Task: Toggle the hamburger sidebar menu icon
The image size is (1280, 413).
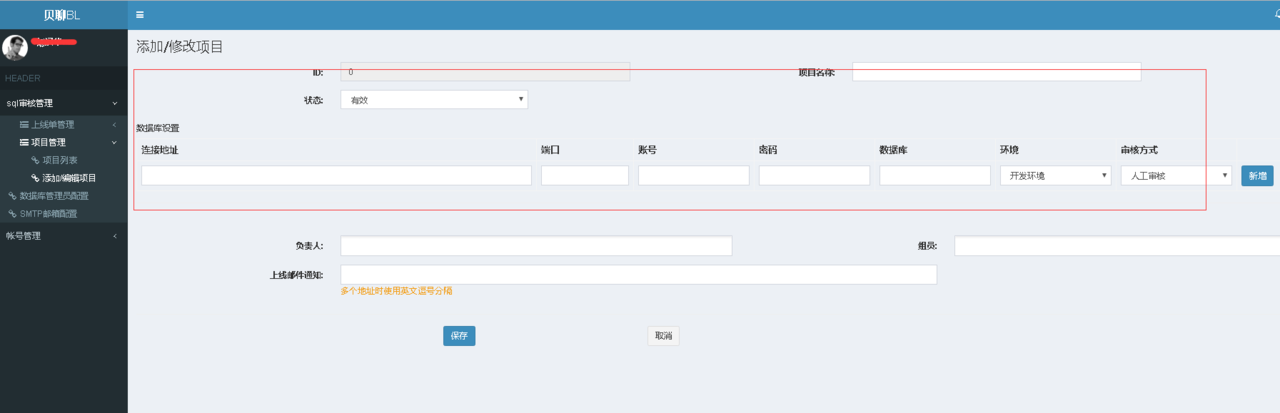Action: [140, 15]
